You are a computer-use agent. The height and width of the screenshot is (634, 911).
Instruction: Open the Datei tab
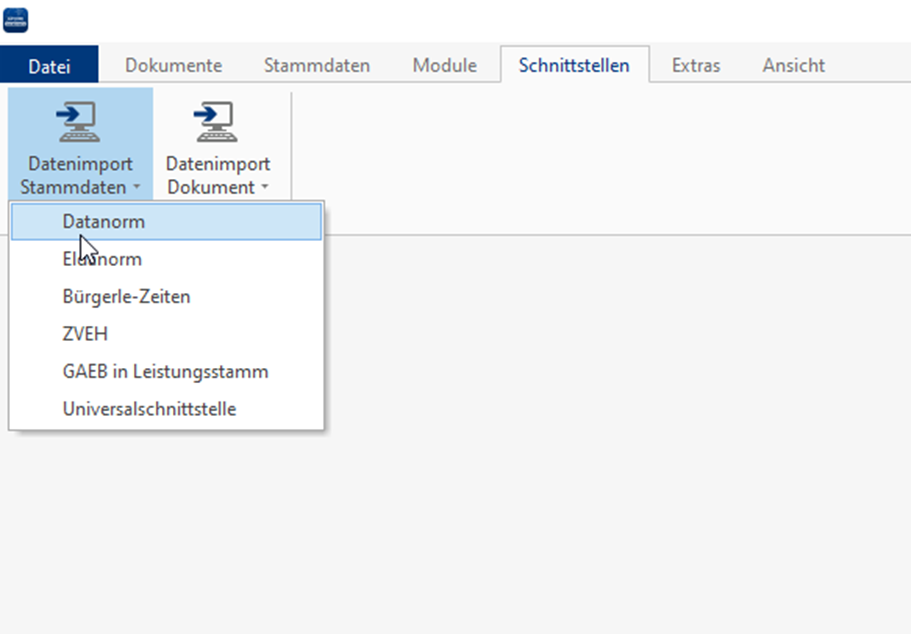point(49,65)
